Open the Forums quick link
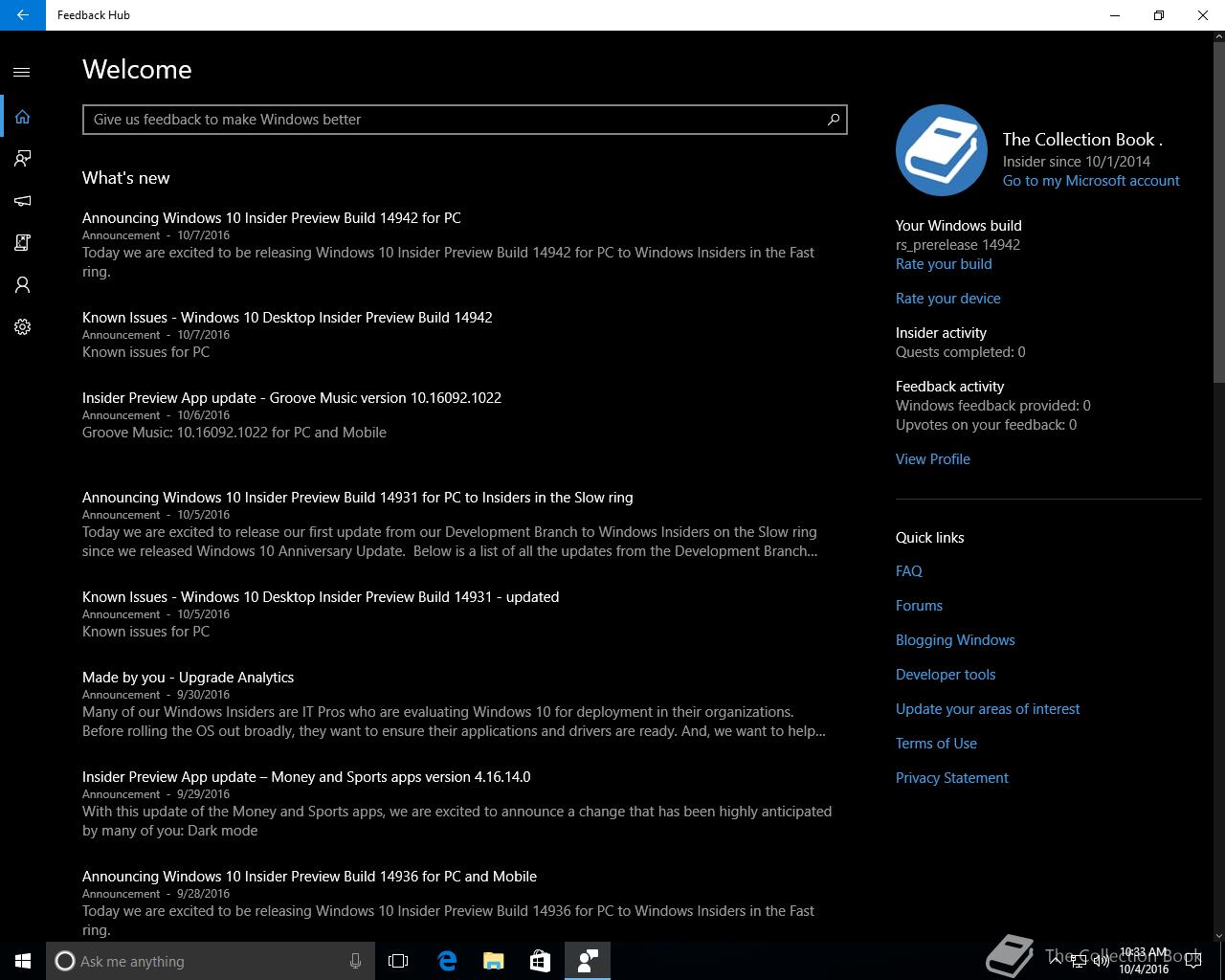The image size is (1225, 980). pyautogui.click(x=919, y=606)
